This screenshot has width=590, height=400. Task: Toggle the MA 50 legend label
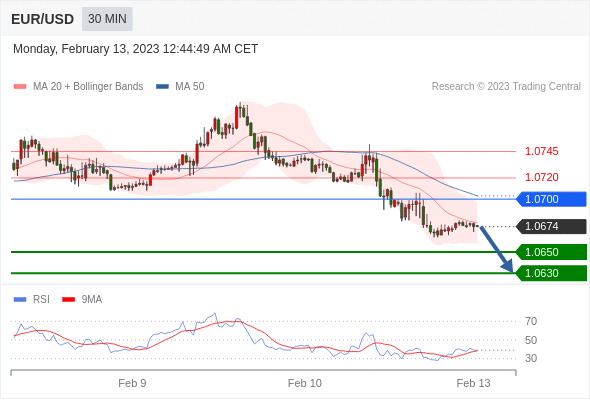click(x=190, y=87)
